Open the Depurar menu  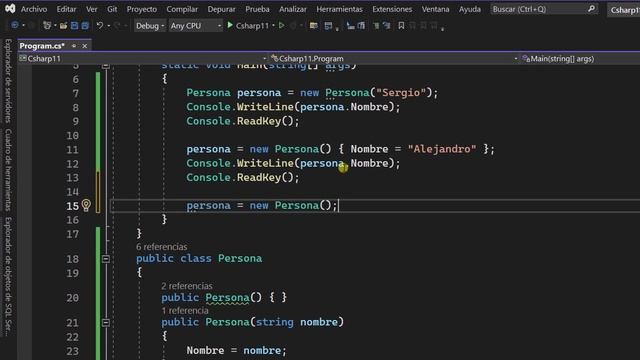221,9
